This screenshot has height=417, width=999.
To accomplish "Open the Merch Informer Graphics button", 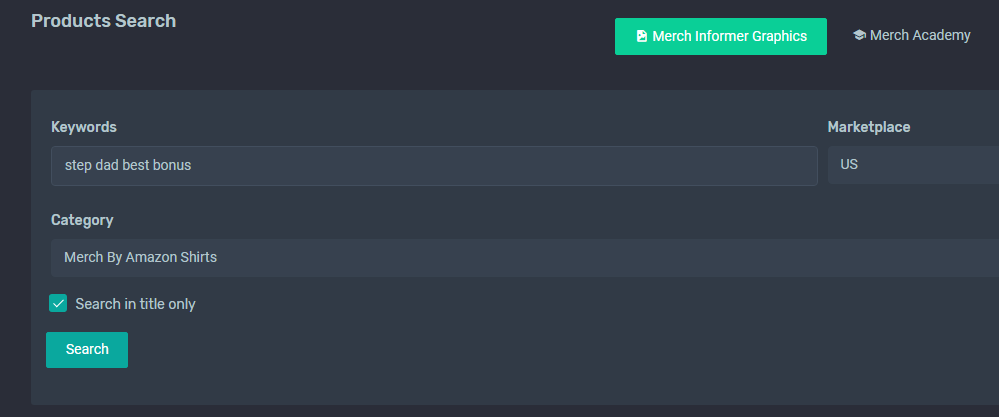I will [721, 36].
